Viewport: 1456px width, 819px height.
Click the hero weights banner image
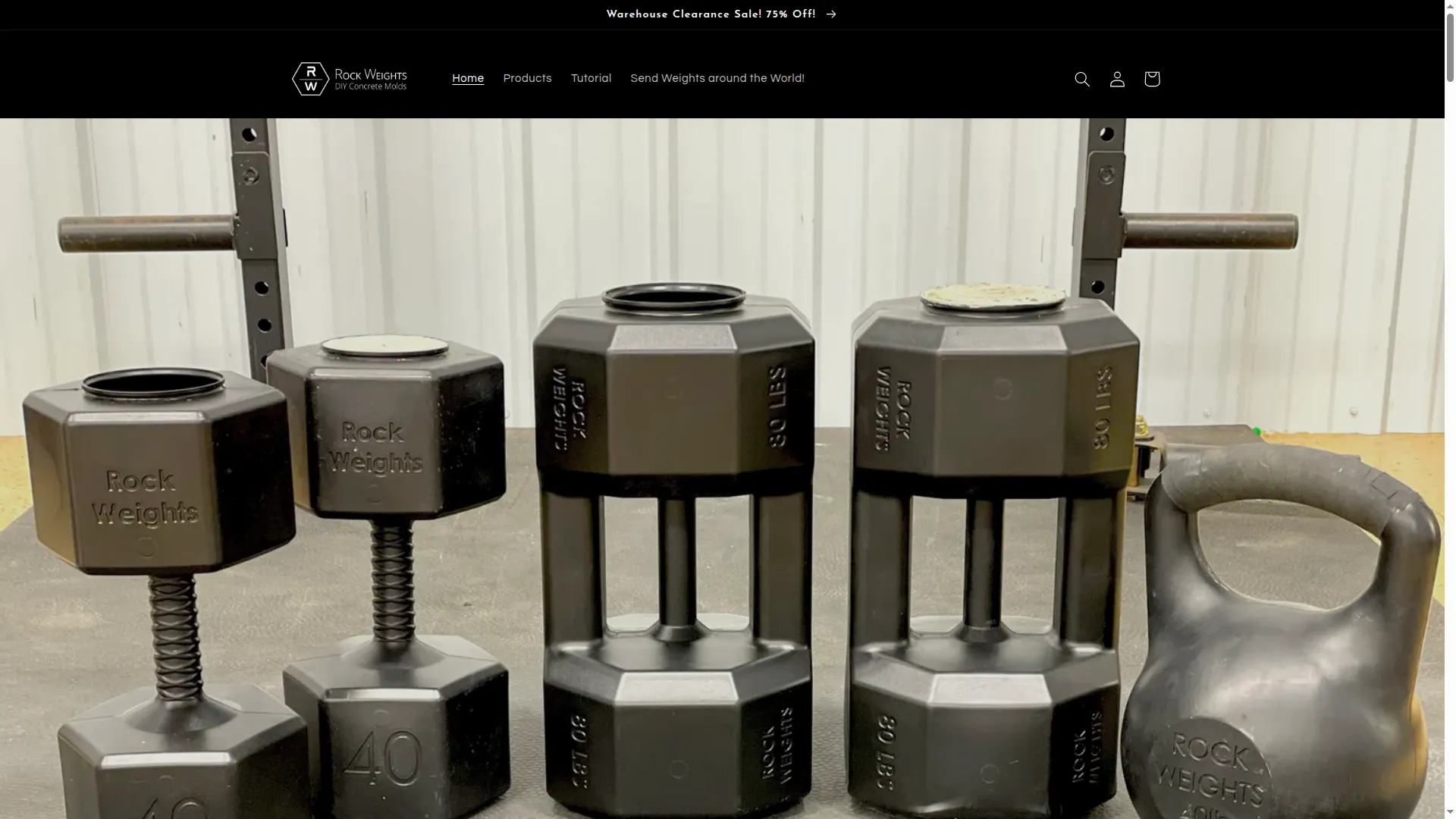pos(722,469)
